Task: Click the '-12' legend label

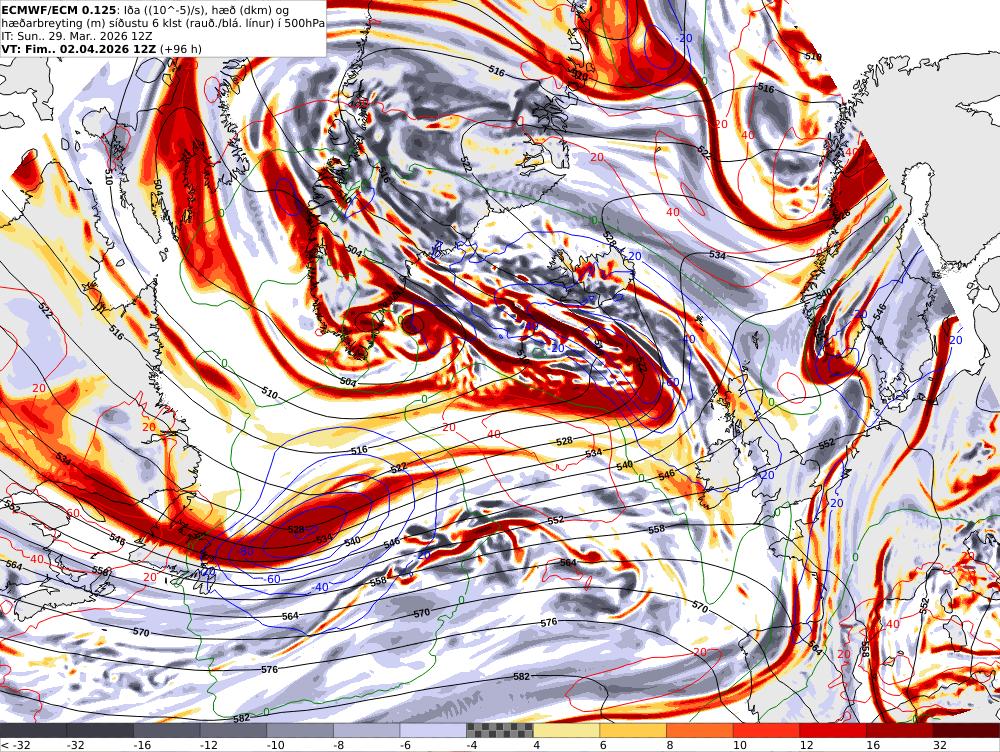Action: click(x=210, y=745)
